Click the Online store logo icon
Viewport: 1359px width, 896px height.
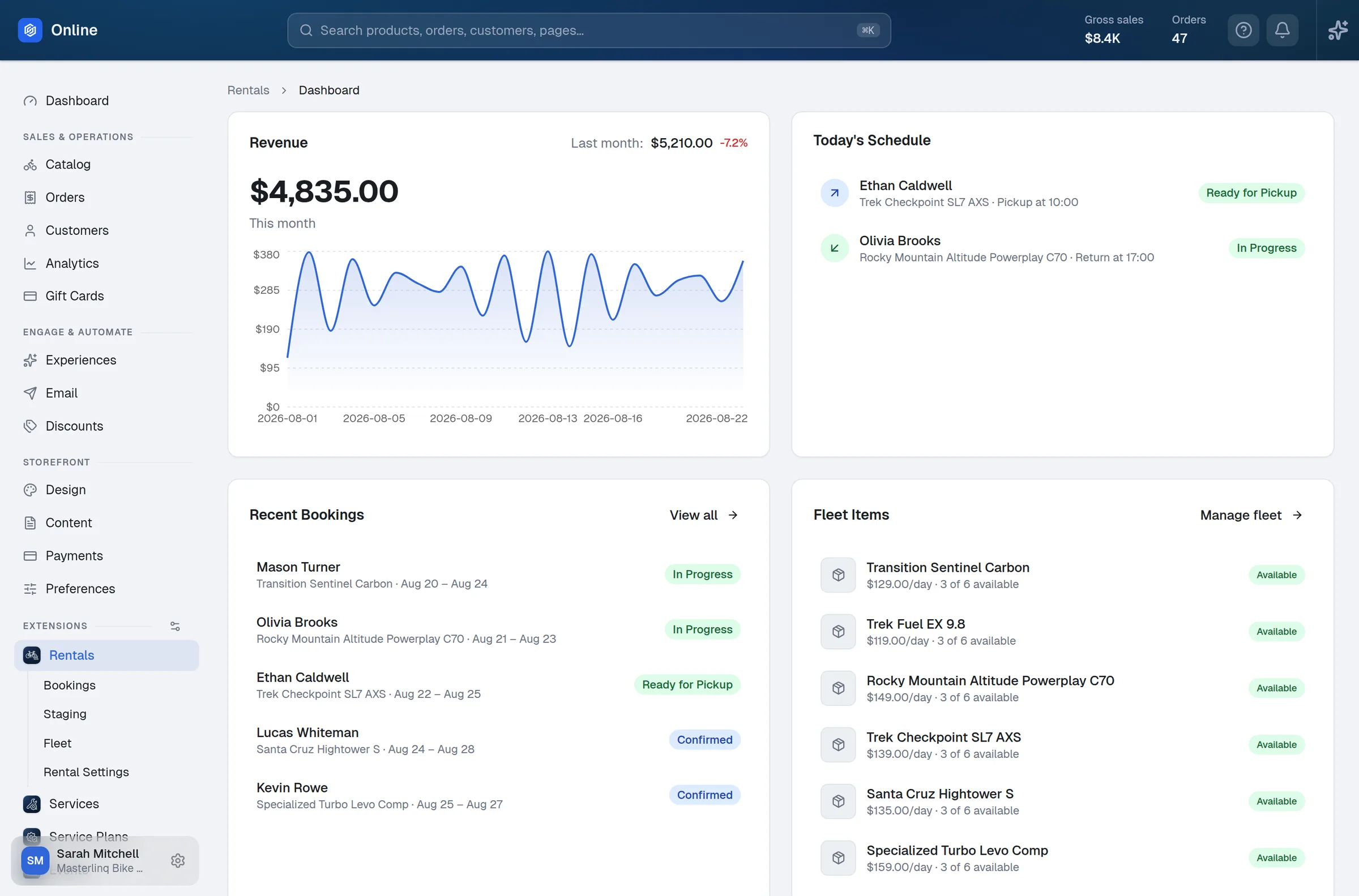coord(30,31)
